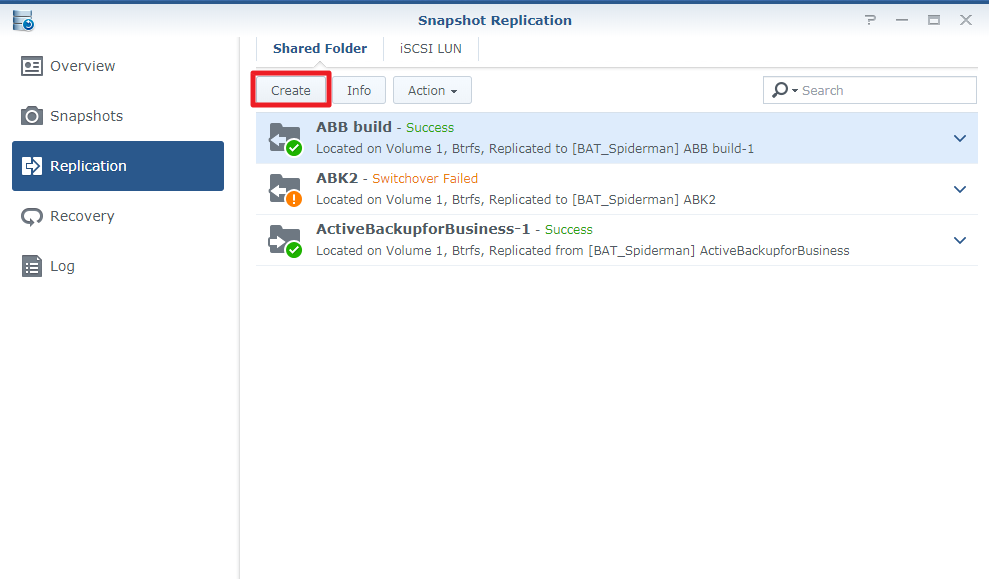Click the ABK2 folder warning icon
The height and width of the screenshot is (579, 989).
click(285, 189)
